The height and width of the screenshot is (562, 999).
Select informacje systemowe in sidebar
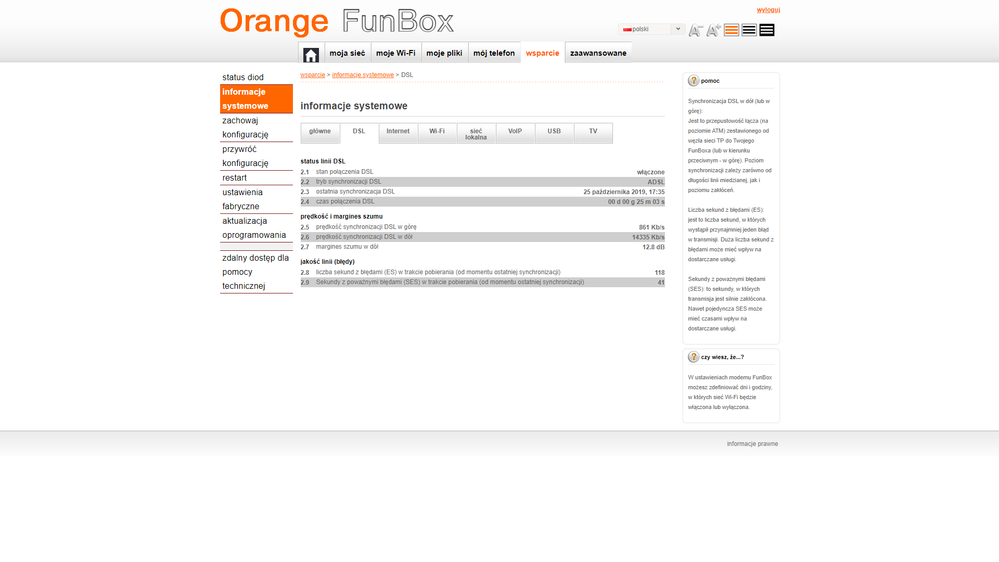coord(256,99)
